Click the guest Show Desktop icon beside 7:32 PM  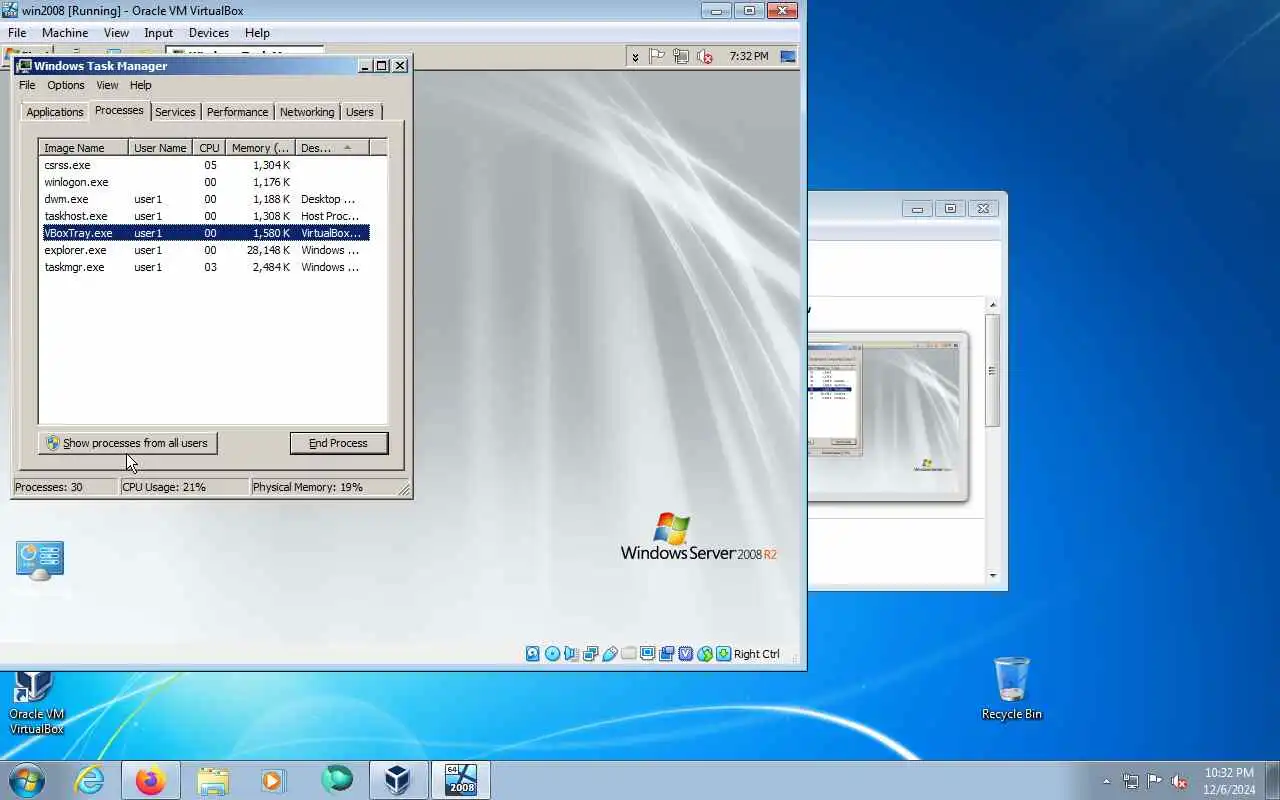[789, 57]
